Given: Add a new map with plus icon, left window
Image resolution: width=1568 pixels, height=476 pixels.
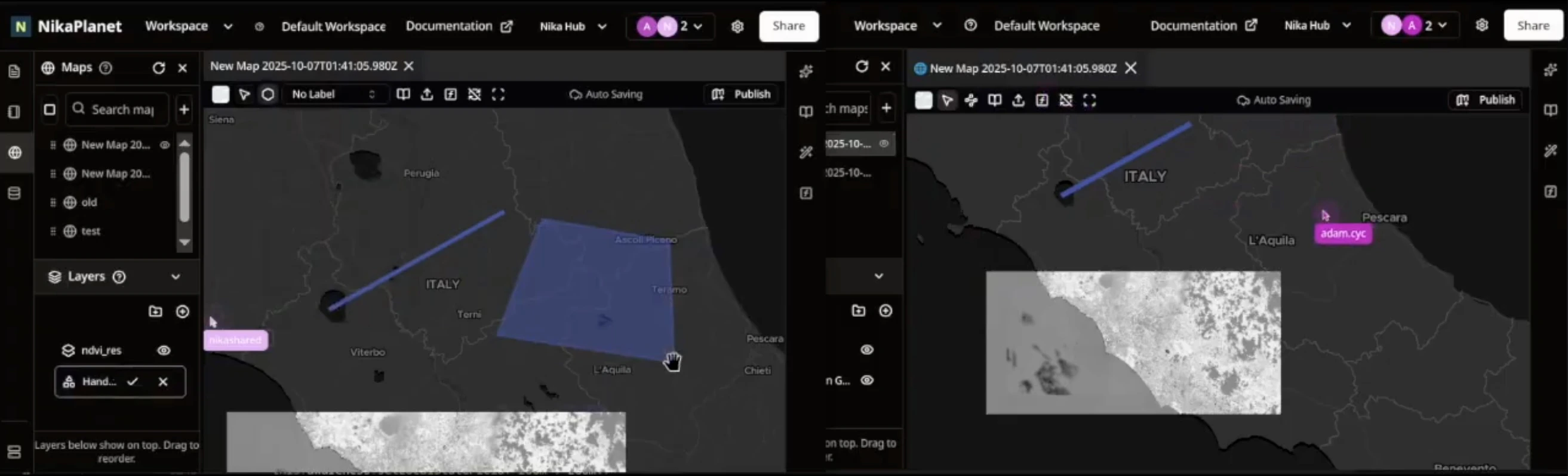Looking at the screenshot, I should tap(184, 109).
